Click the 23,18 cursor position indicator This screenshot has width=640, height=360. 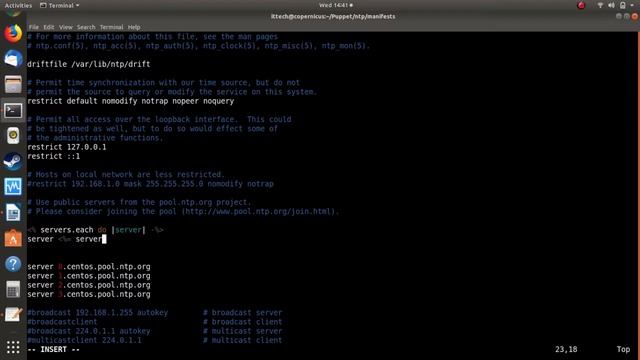[566, 349]
